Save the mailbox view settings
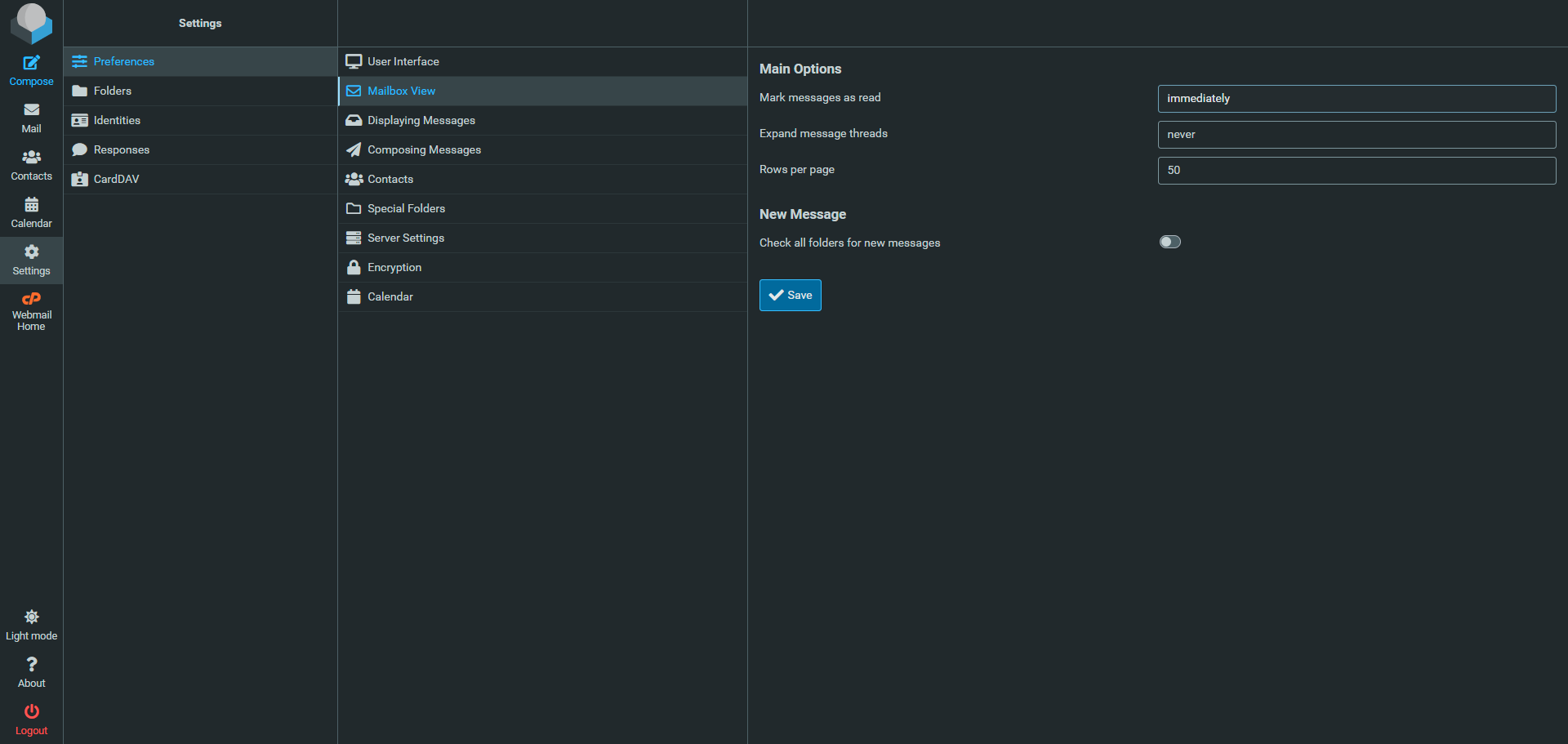Viewport: 1568px width, 744px height. pyautogui.click(x=790, y=296)
